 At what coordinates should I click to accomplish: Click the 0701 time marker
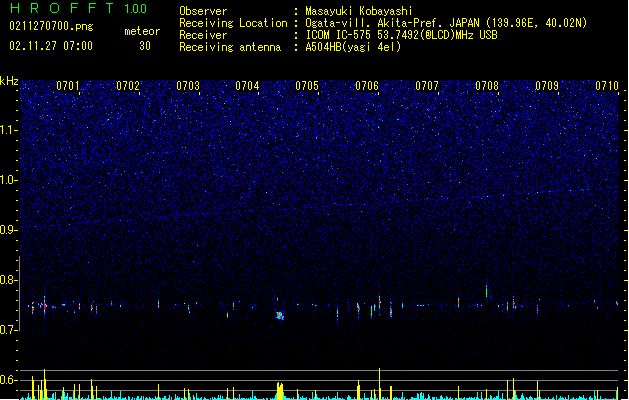click(68, 86)
